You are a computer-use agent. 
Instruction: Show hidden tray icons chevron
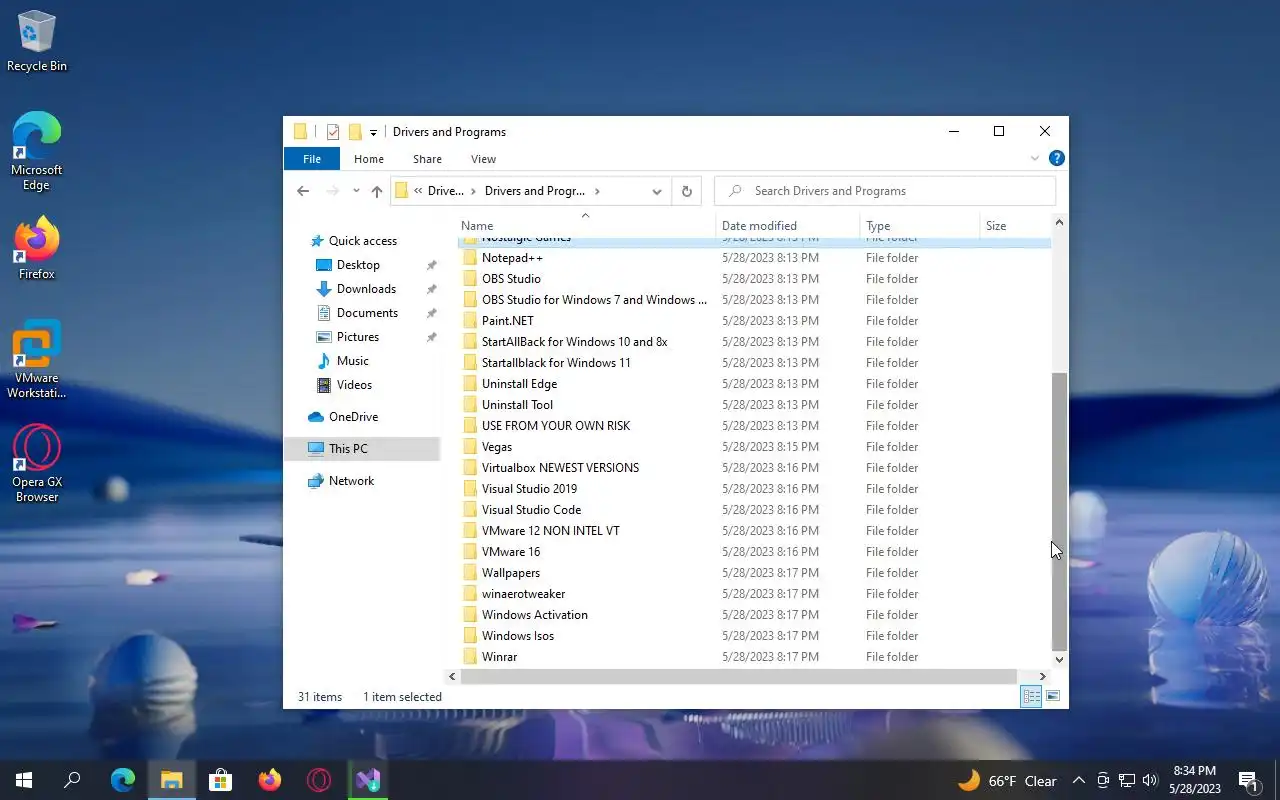1078,781
